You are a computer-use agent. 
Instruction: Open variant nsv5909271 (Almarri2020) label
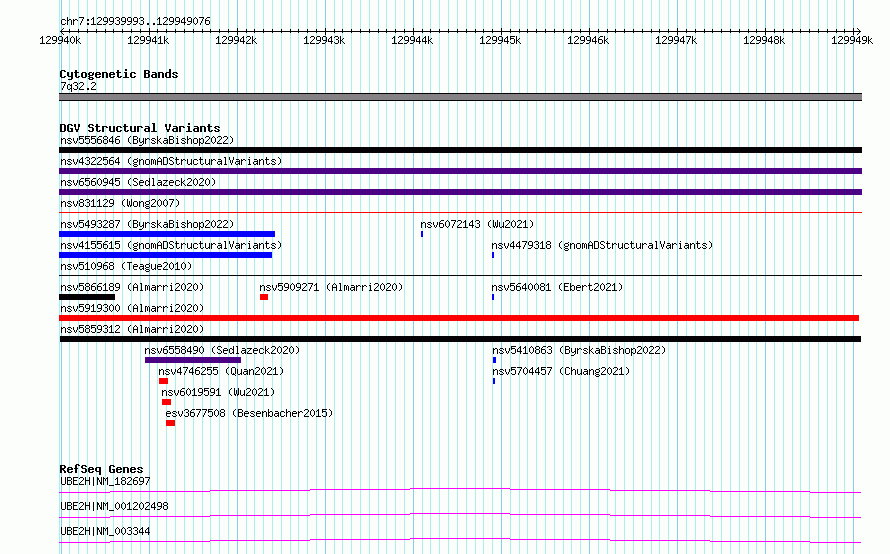[x=331, y=287]
